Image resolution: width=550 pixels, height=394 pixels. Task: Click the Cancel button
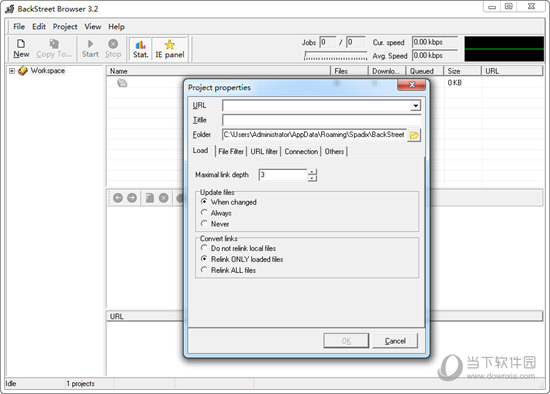395,341
